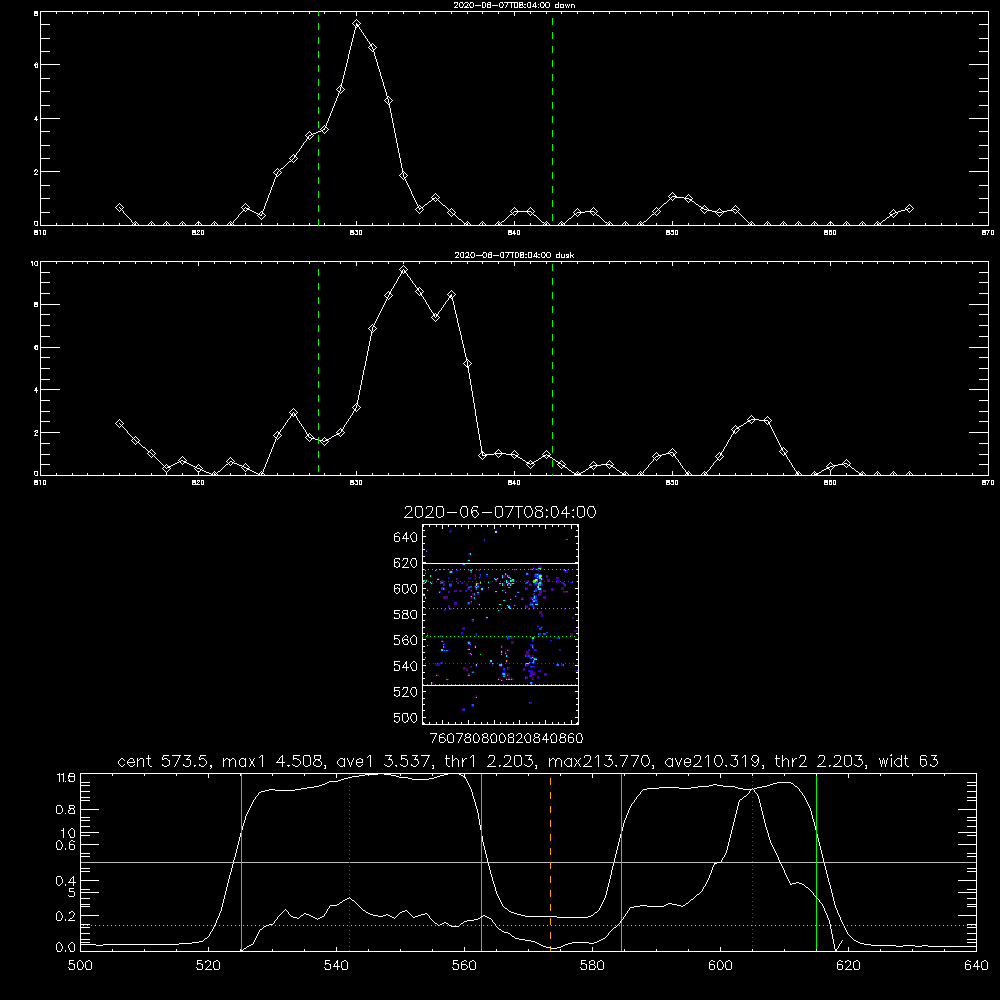The width and height of the screenshot is (1000, 1000).
Task: Click the red dotted vertical line near 605 in bottom plot
Action: pyautogui.click(x=753, y=861)
